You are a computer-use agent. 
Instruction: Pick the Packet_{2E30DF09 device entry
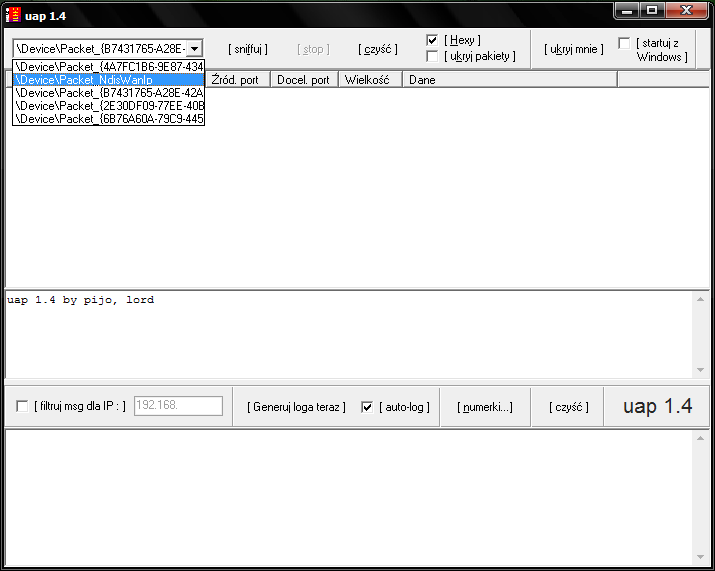[108, 106]
